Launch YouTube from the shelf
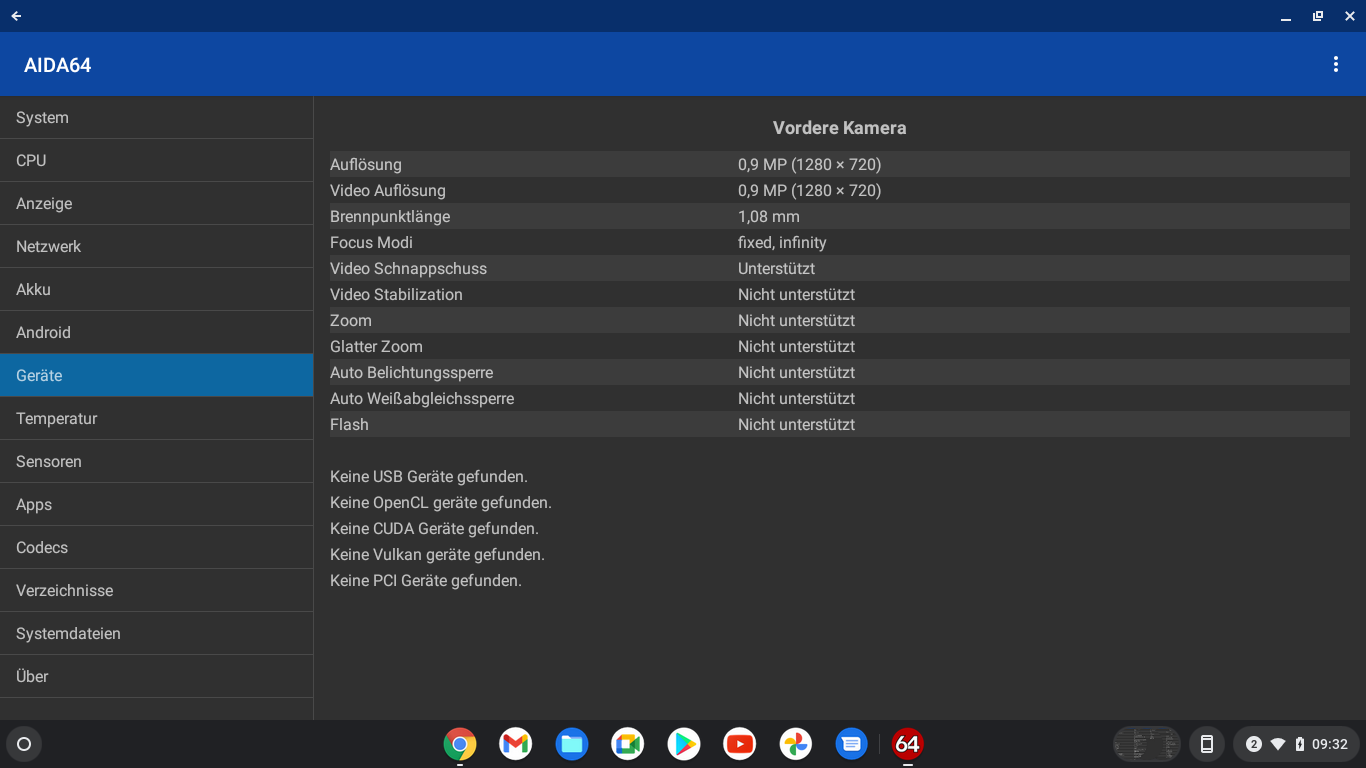 (x=740, y=744)
